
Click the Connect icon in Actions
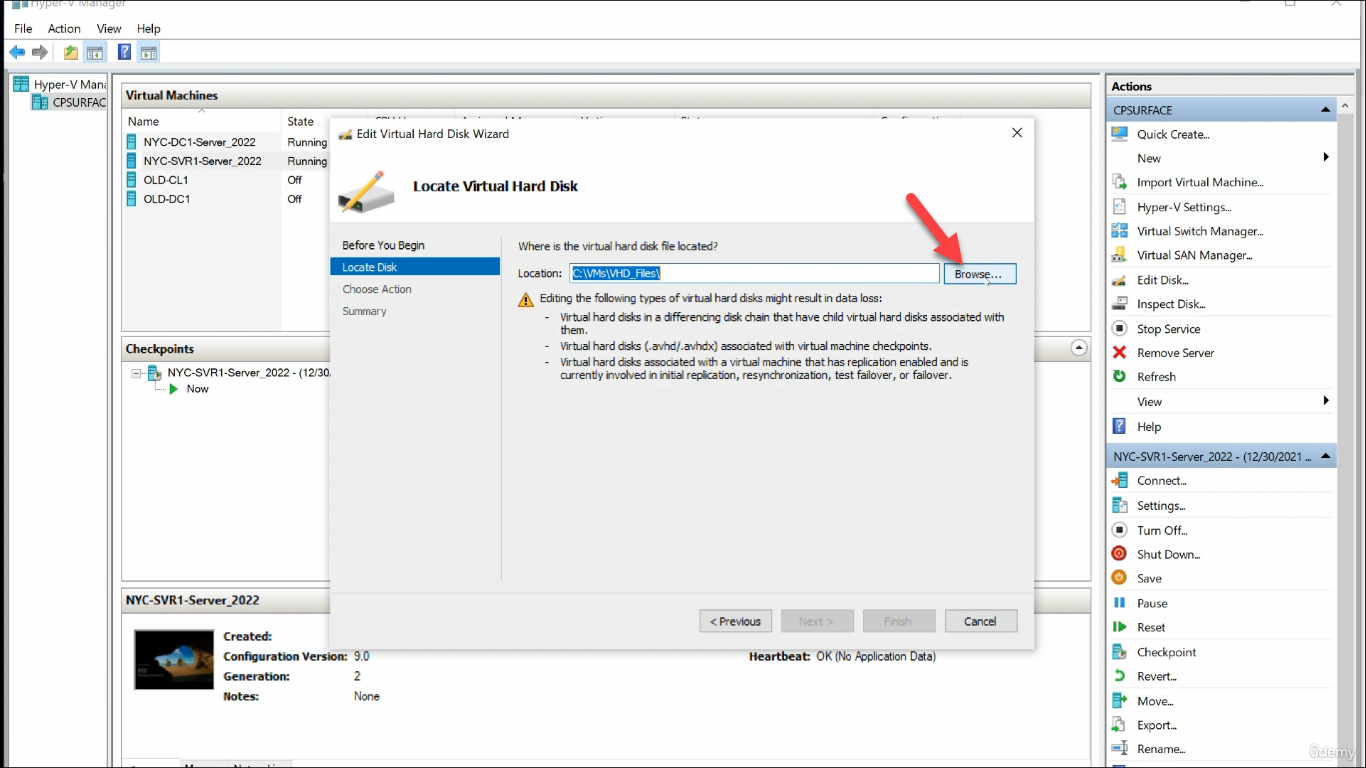[1120, 481]
